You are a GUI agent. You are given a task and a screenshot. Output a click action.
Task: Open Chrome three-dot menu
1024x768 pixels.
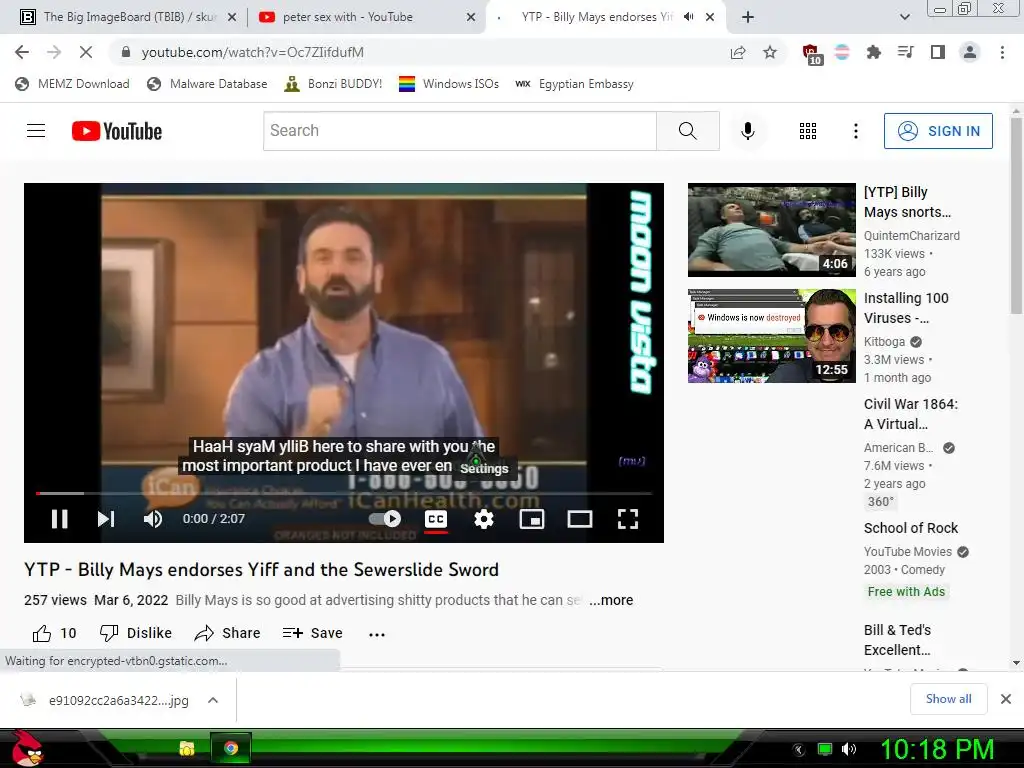(x=1002, y=52)
